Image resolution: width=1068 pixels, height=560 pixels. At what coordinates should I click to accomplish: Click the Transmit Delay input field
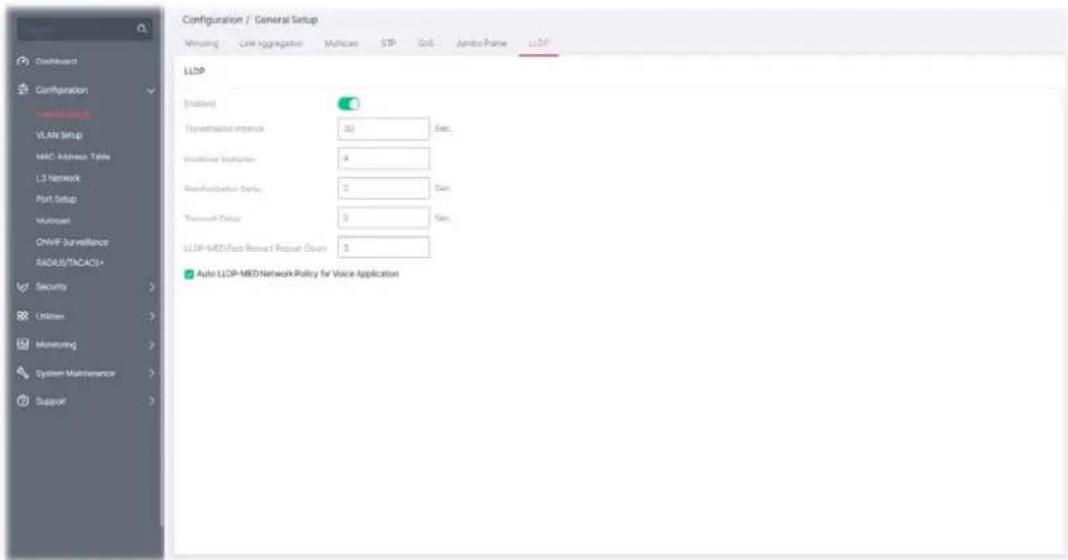point(383,218)
